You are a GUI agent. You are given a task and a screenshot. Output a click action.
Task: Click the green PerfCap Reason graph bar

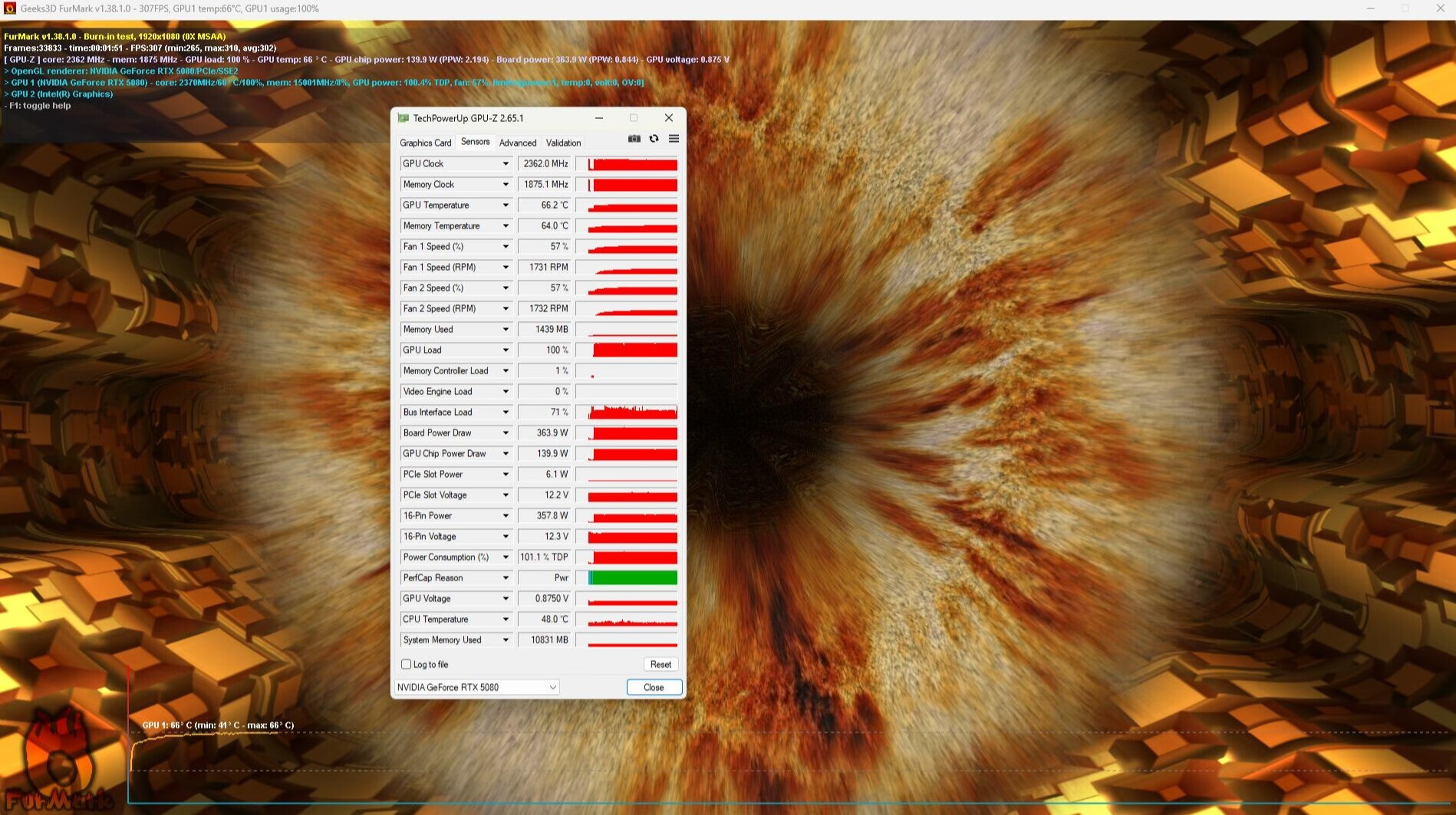[x=634, y=577]
